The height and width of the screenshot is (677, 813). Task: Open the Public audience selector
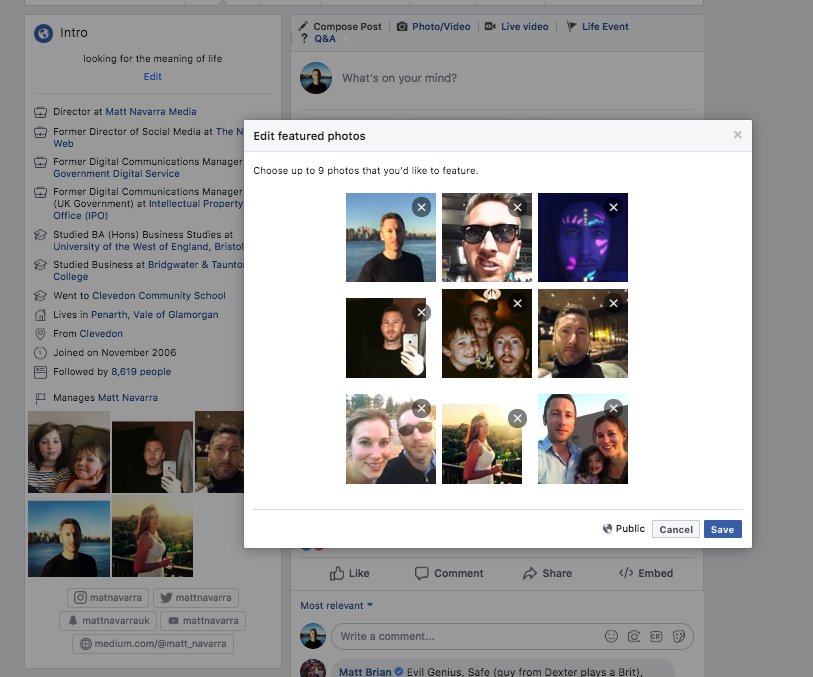point(624,529)
